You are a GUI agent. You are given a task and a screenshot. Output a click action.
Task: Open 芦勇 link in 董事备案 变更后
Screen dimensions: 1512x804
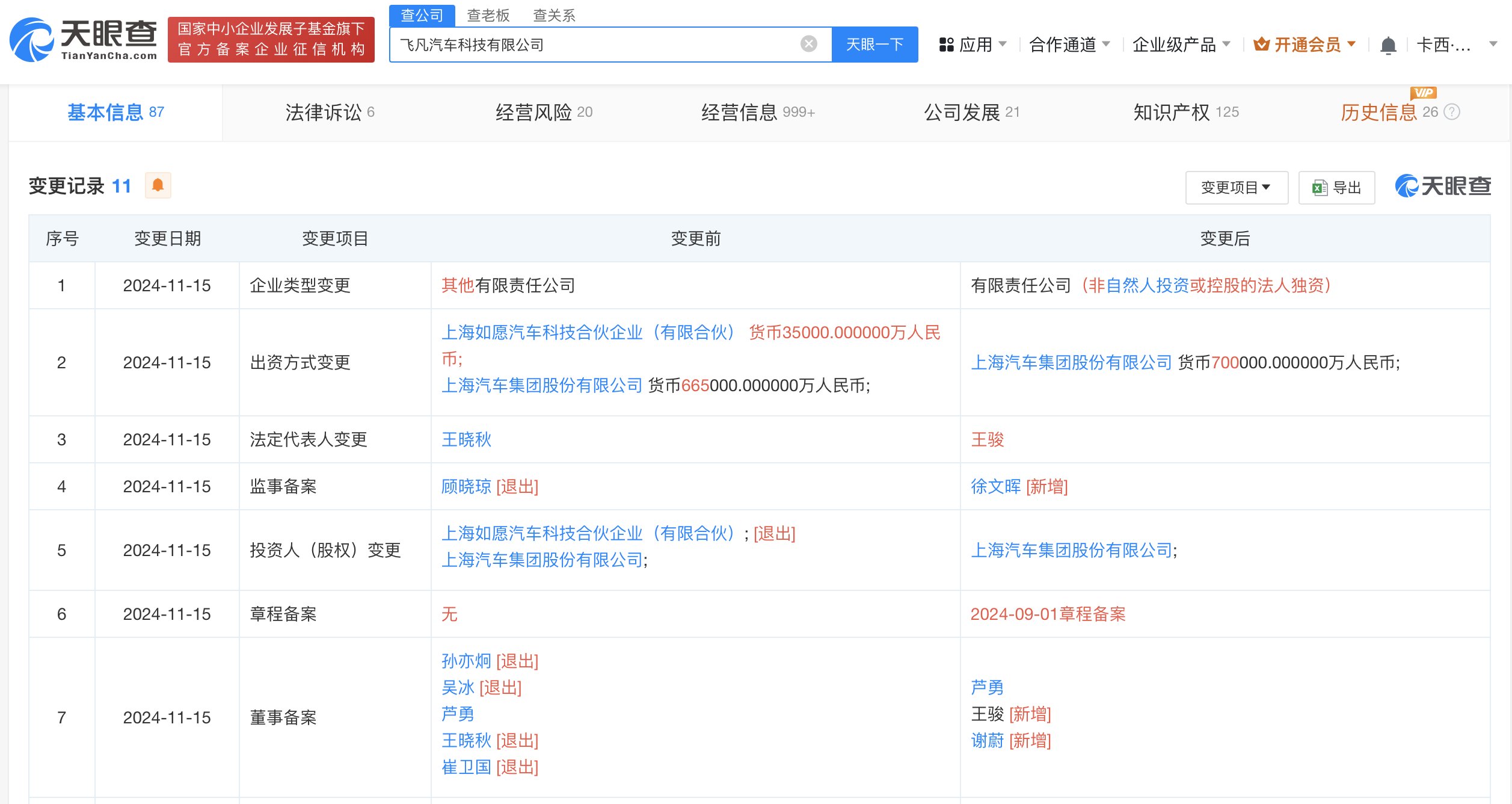(x=988, y=687)
